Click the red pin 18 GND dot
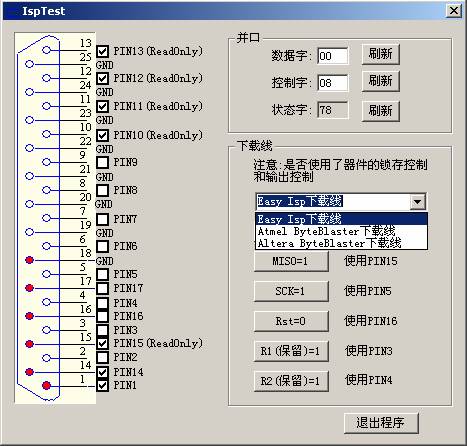 tap(29, 260)
